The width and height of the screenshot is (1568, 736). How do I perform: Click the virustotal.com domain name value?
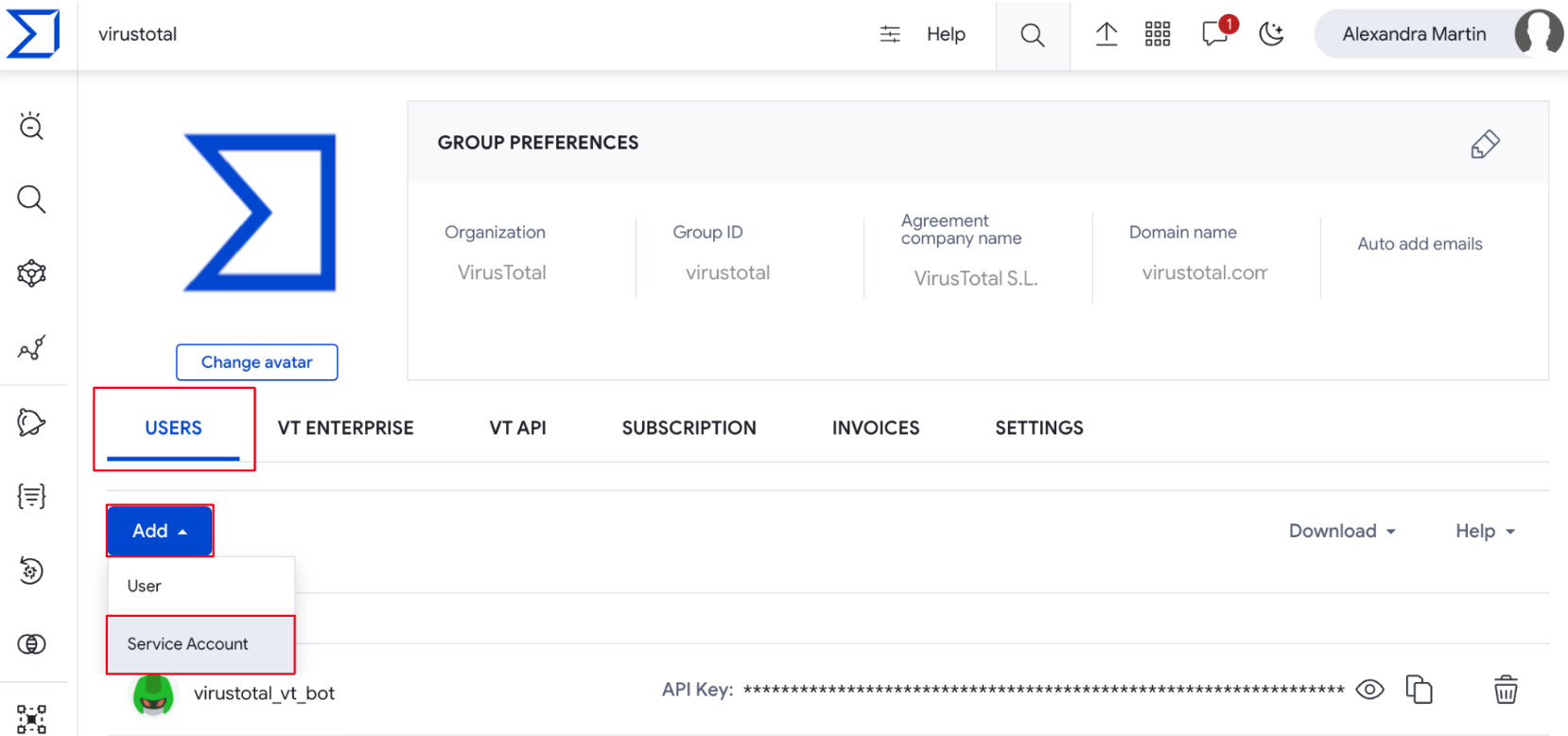click(1205, 272)
